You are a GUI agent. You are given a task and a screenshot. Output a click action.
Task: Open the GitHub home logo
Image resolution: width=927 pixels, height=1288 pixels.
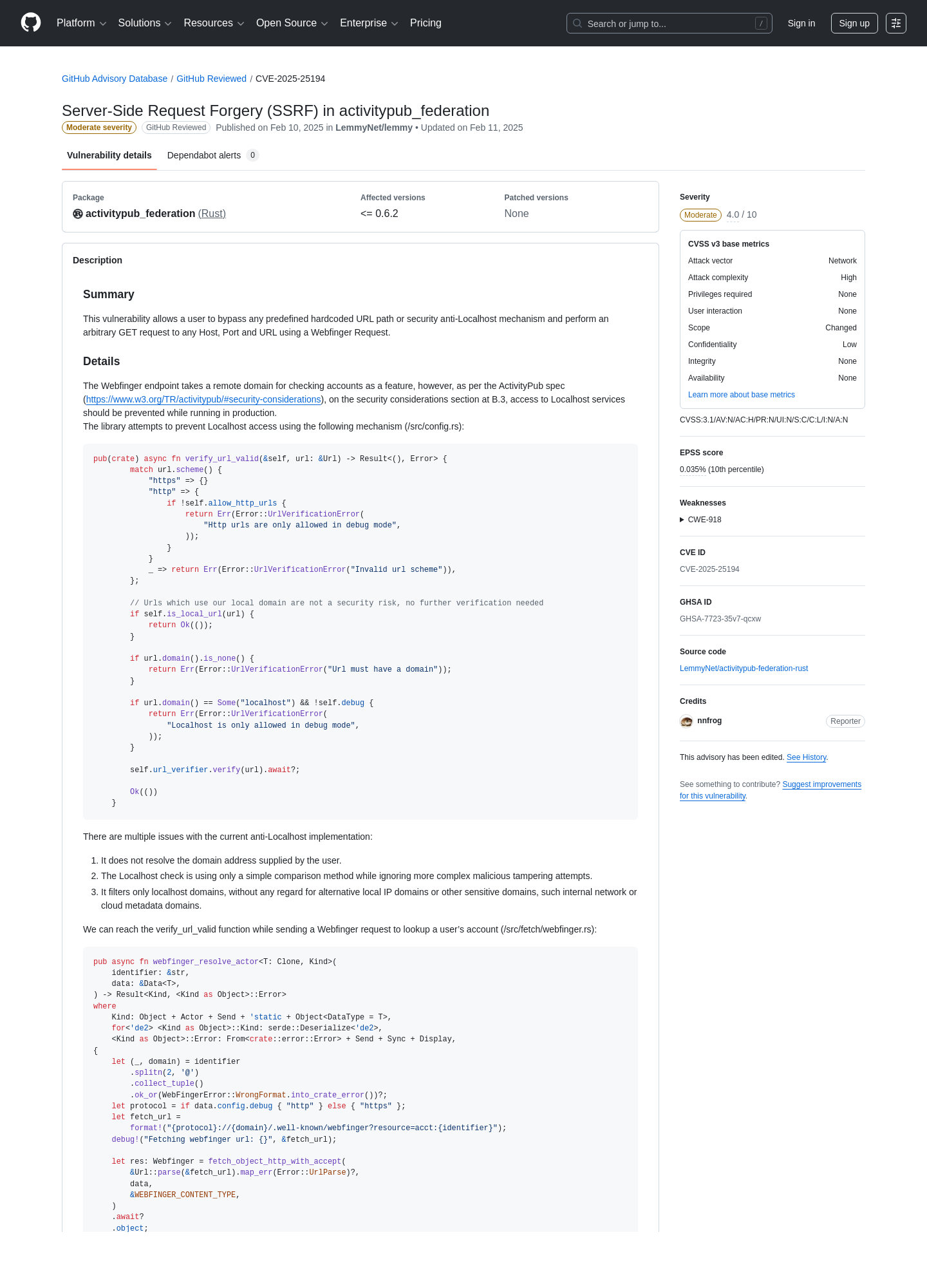pos(31,23)
